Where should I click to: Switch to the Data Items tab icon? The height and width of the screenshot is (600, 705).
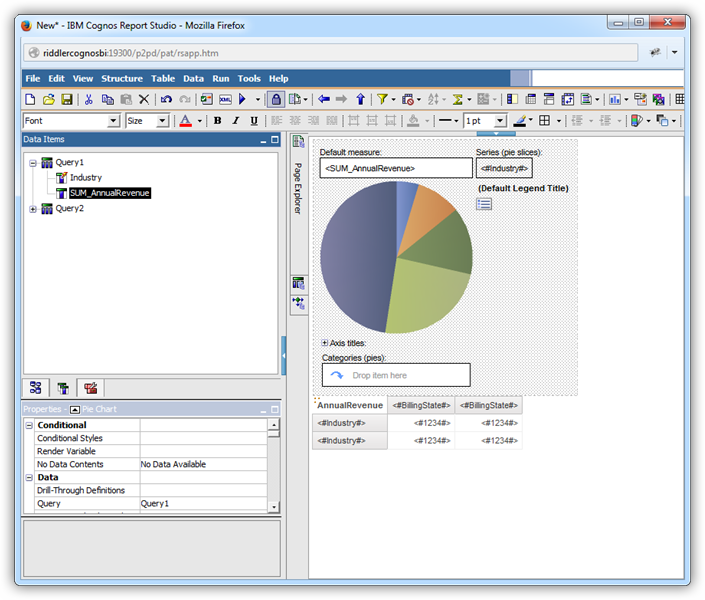pyautogui.click(x=63, y=388)
